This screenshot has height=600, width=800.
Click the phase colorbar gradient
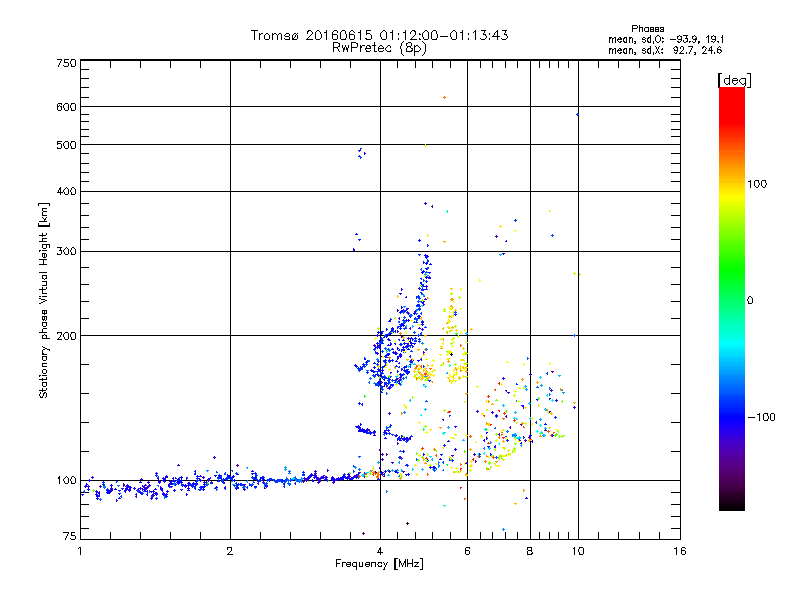coord(732,299)
